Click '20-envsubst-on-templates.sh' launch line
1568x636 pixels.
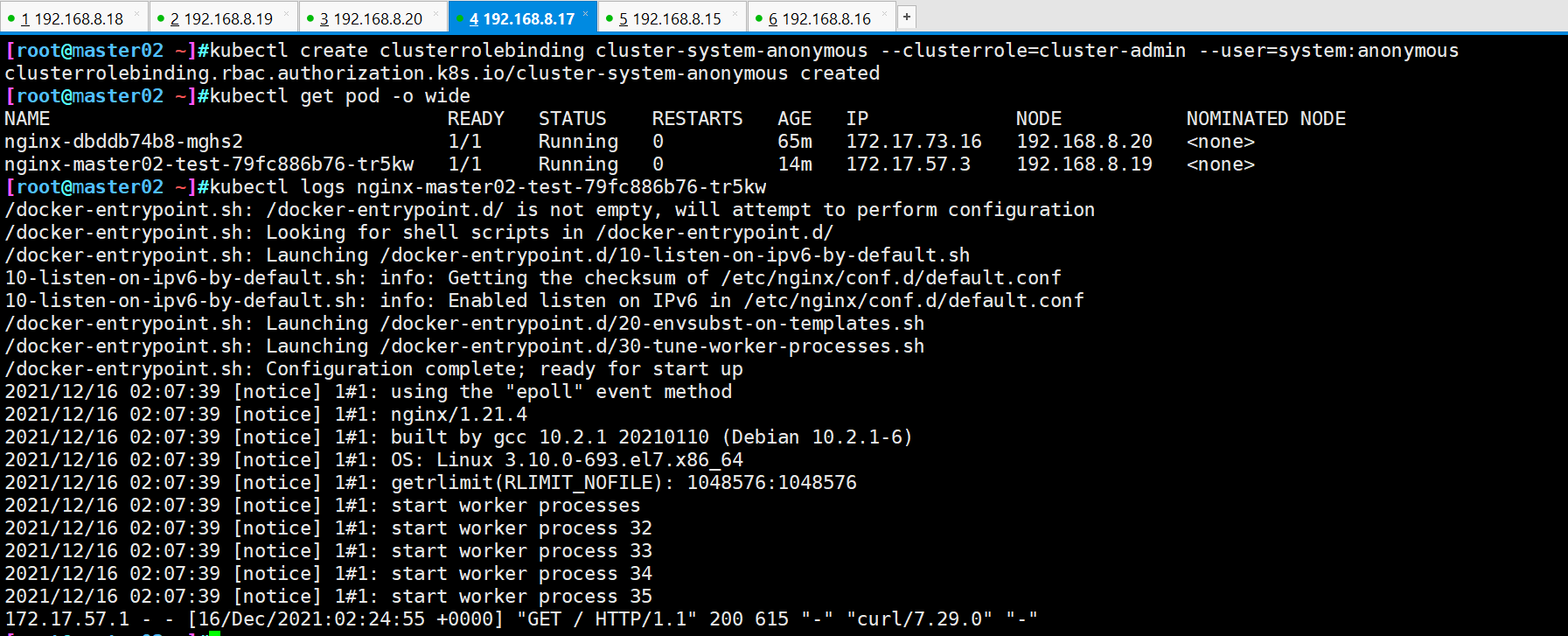(464, 324)
